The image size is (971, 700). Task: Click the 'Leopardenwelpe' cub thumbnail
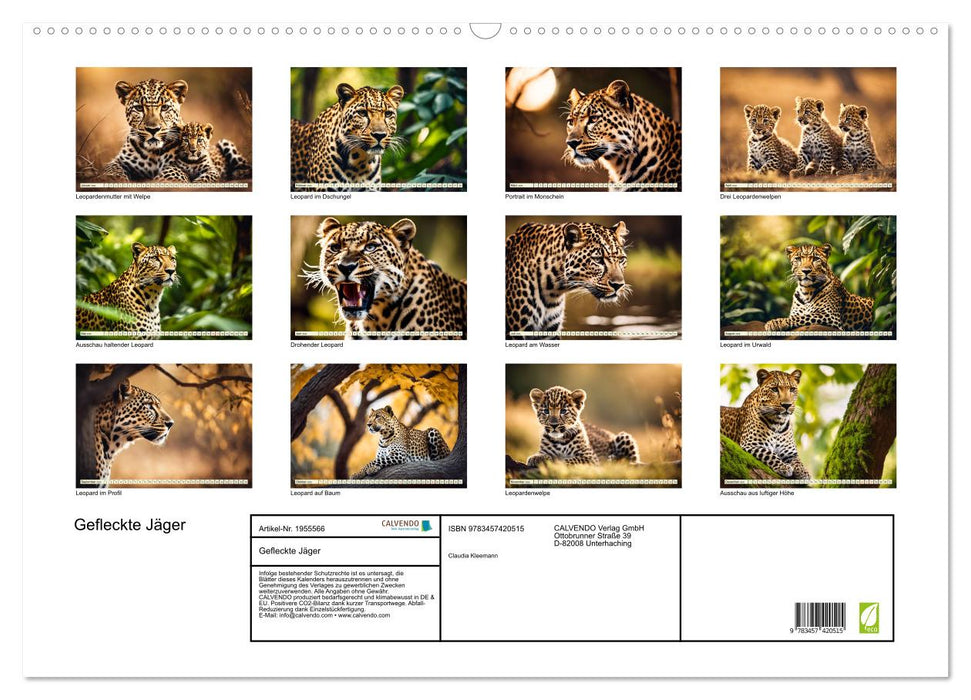point(593,425)
